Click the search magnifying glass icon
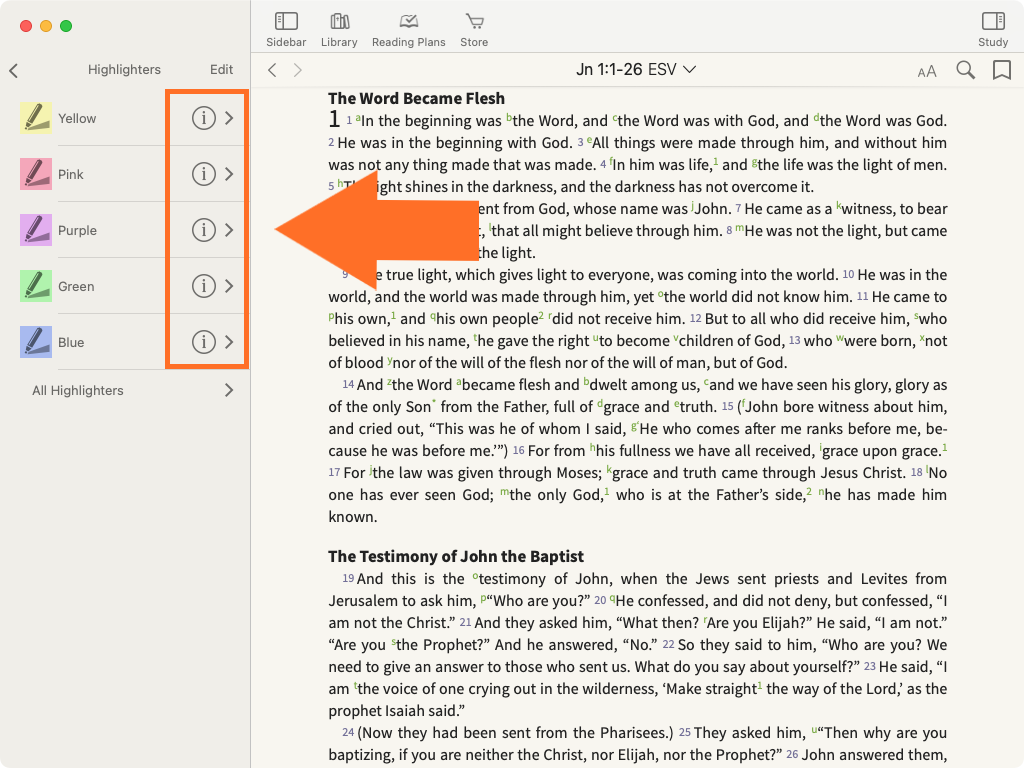The image size is (1024, 768). click(x=965, y=70)
